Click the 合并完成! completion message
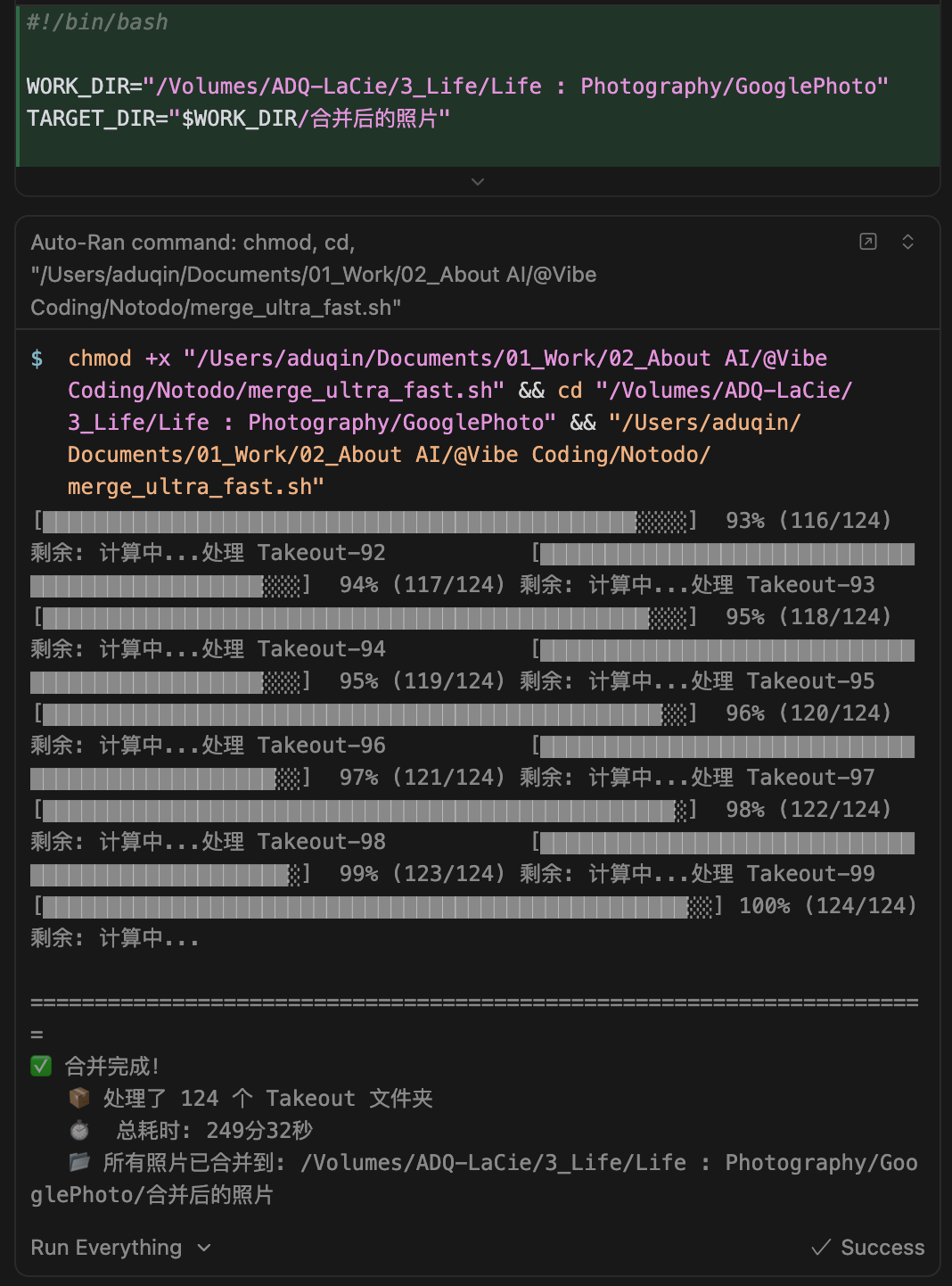The width and height of the screenshot is (952, 1286). pyautogui.click(x=112, y=1066)
